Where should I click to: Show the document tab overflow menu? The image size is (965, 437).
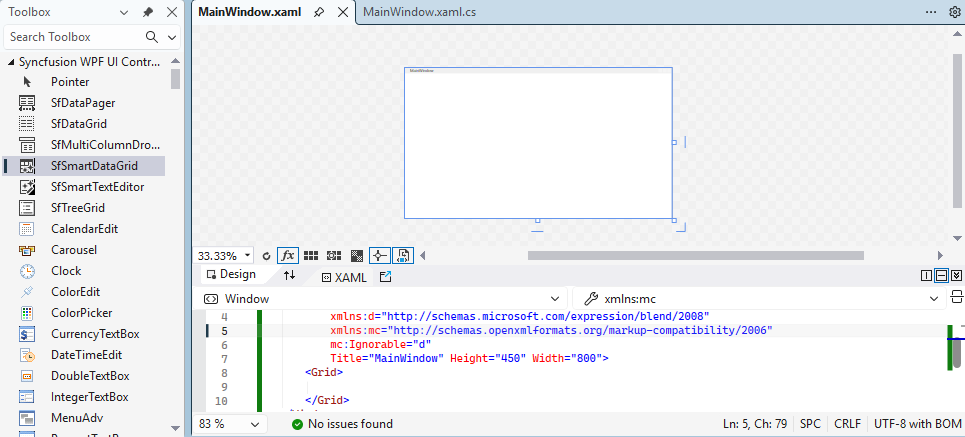coord(931,12)
